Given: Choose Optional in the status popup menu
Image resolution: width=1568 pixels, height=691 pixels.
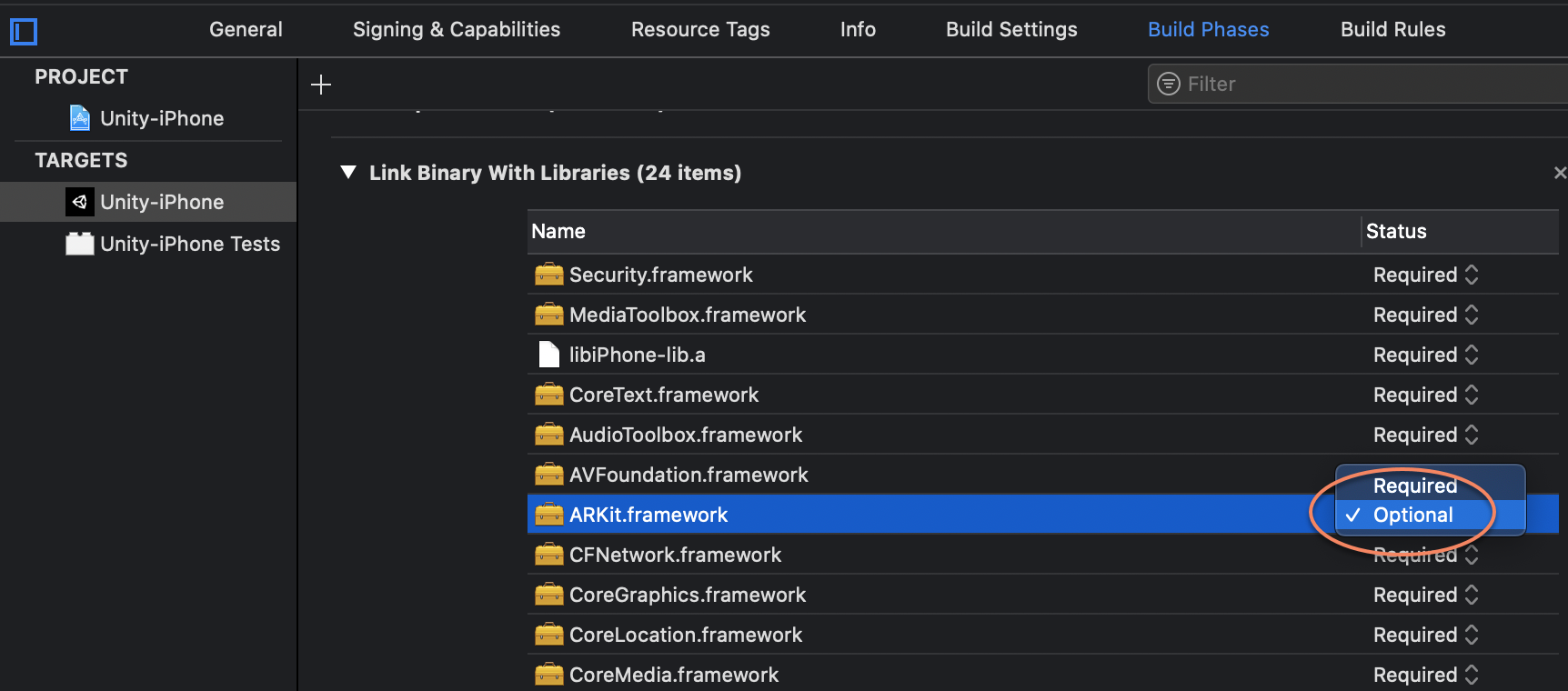Looking at the screenshot, I should (x=1430, y=515).
